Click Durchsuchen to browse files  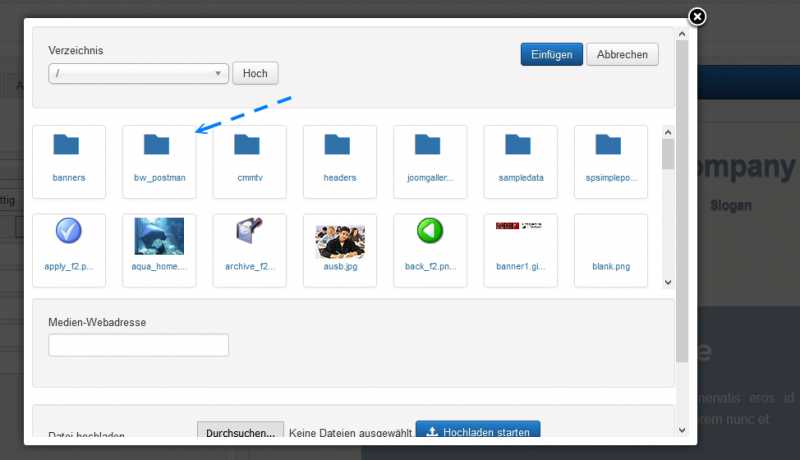(240, 433)
